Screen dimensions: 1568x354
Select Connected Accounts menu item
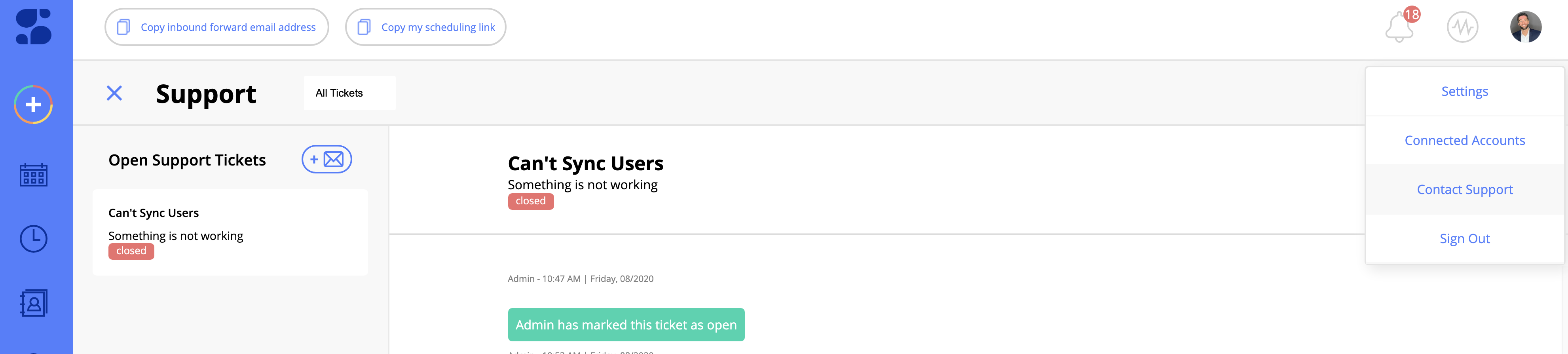(1465, 141)
